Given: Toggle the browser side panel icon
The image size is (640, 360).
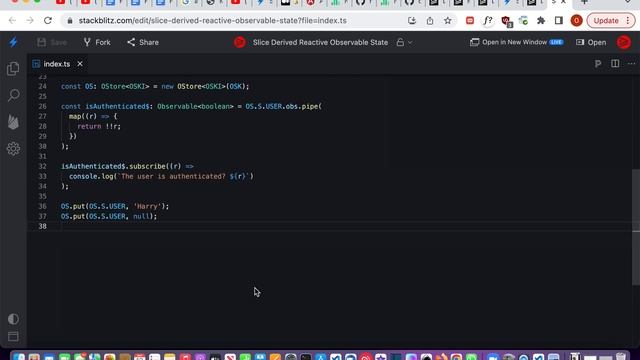Looking at the screenshot, I should 559,20.
